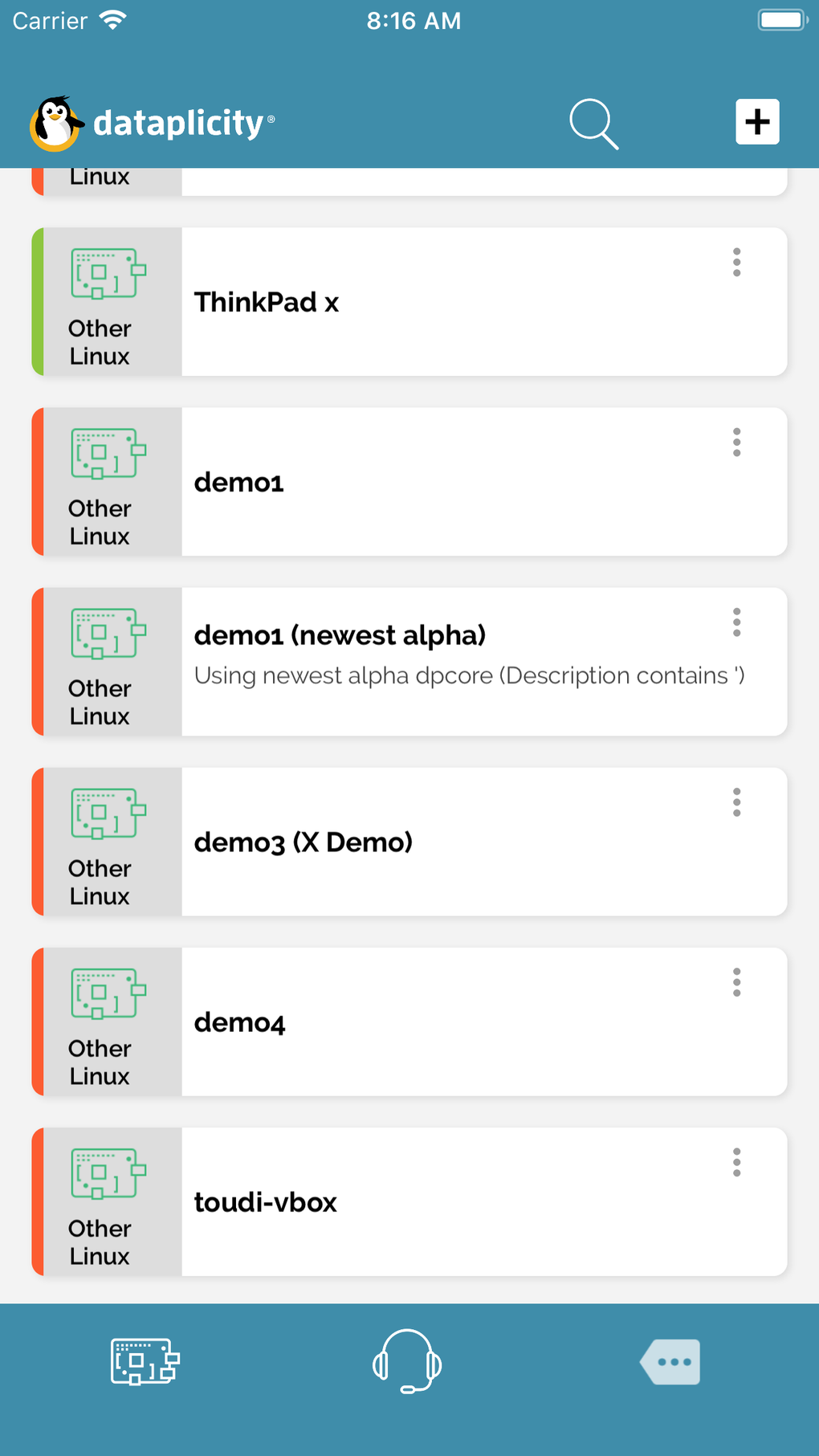Click the ThinkPad x board icon

pyautogui.click(x=108, y=274)
